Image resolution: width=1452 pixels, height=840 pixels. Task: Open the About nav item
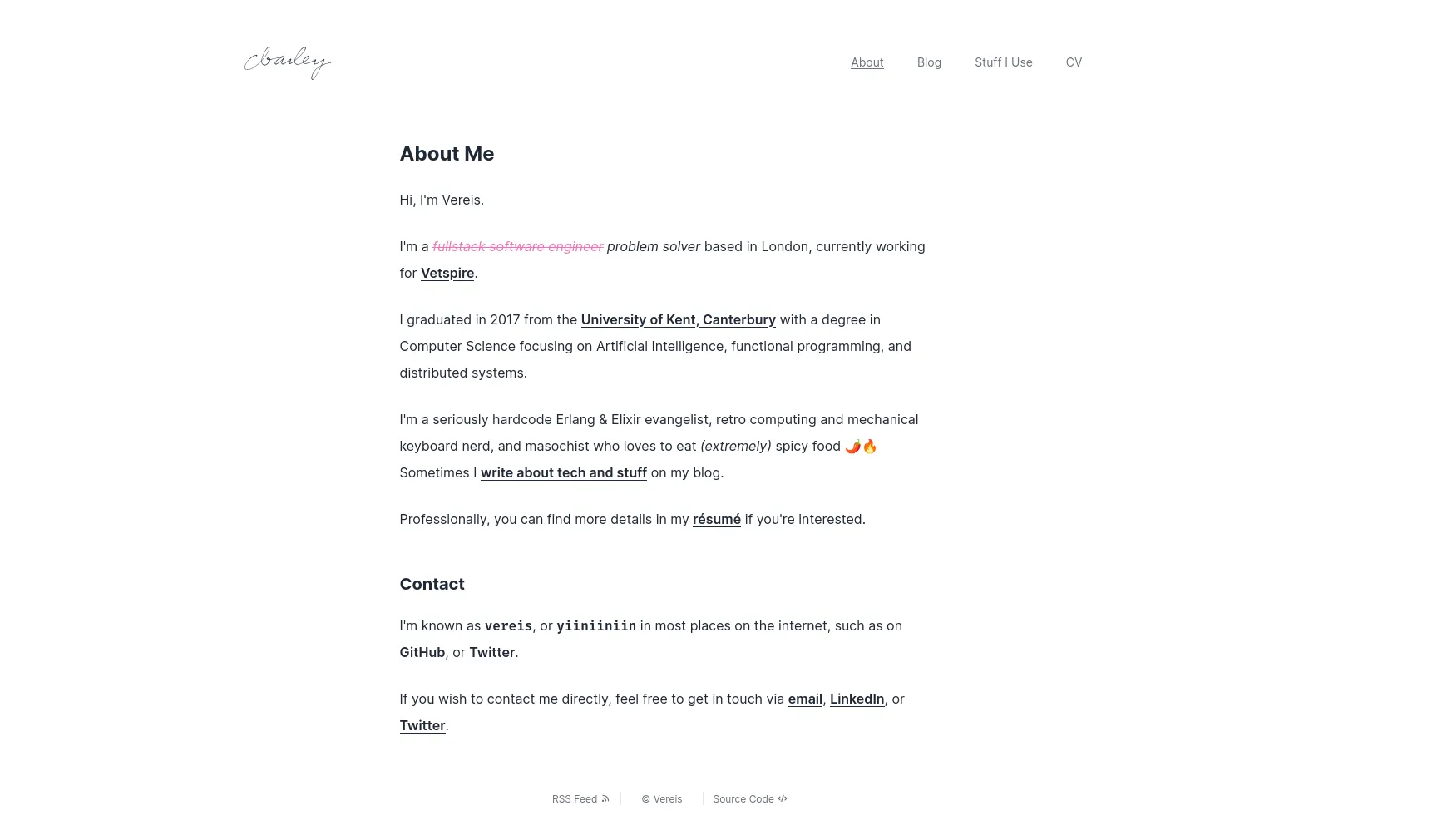tap(867, 62)
